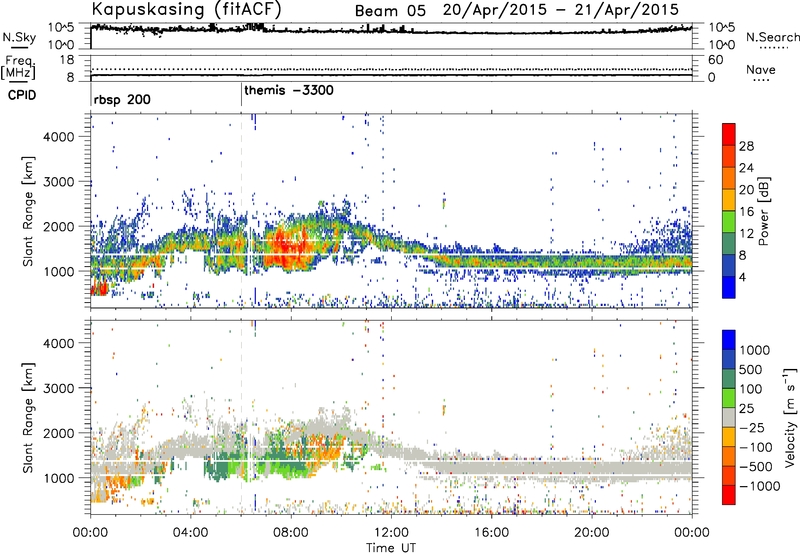The width and height of the screenshot is (800, 554).
Task: Click the plot title "Kapuskasing (fitACF)"
Action: (186, 10)
